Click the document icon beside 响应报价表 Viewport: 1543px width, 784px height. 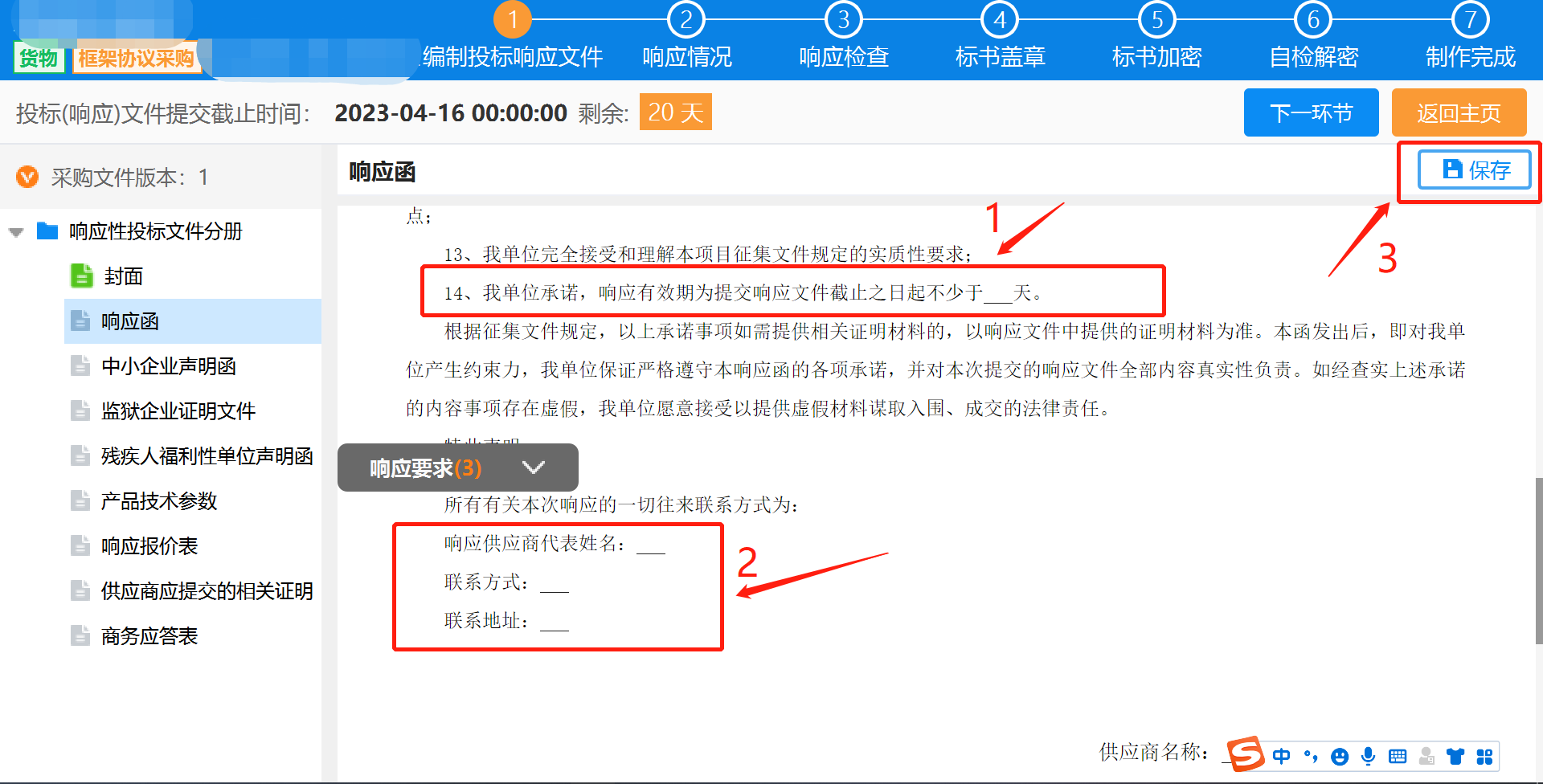[x=80, y=545]
